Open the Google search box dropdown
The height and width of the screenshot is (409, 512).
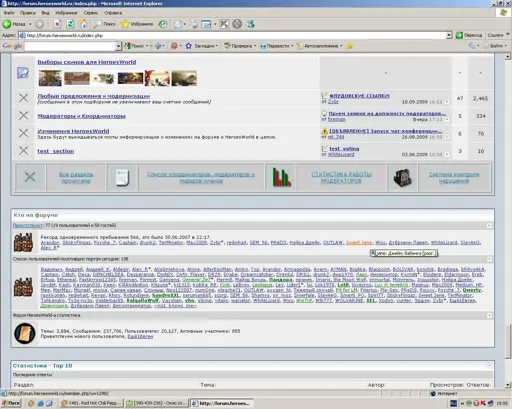[x=118, y=46]
